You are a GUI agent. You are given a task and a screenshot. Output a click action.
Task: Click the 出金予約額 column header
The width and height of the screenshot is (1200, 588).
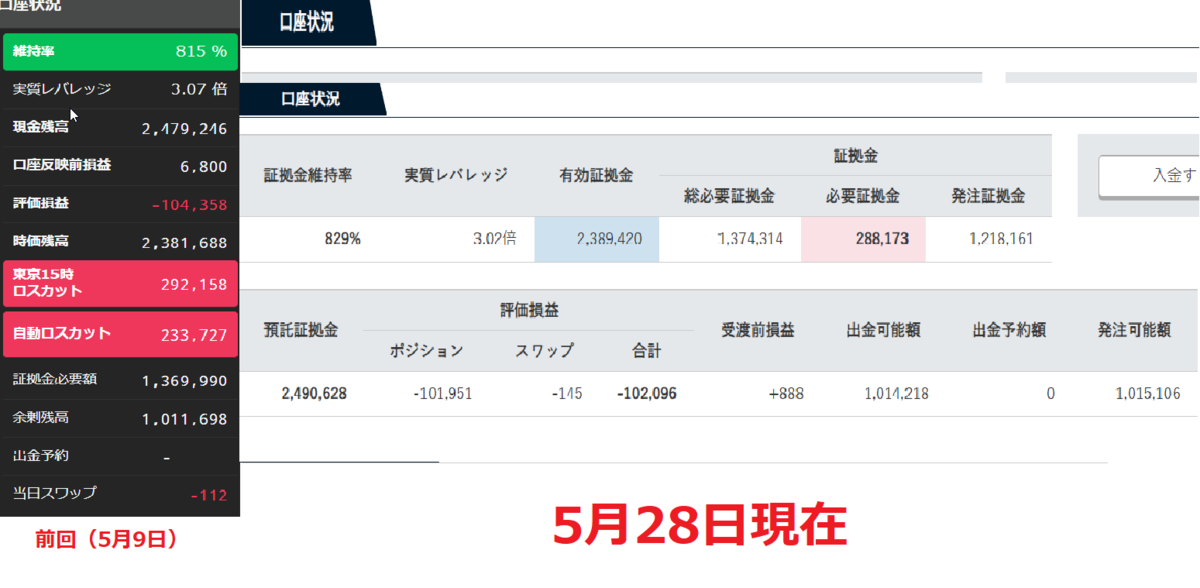[x=1009, y=330]
